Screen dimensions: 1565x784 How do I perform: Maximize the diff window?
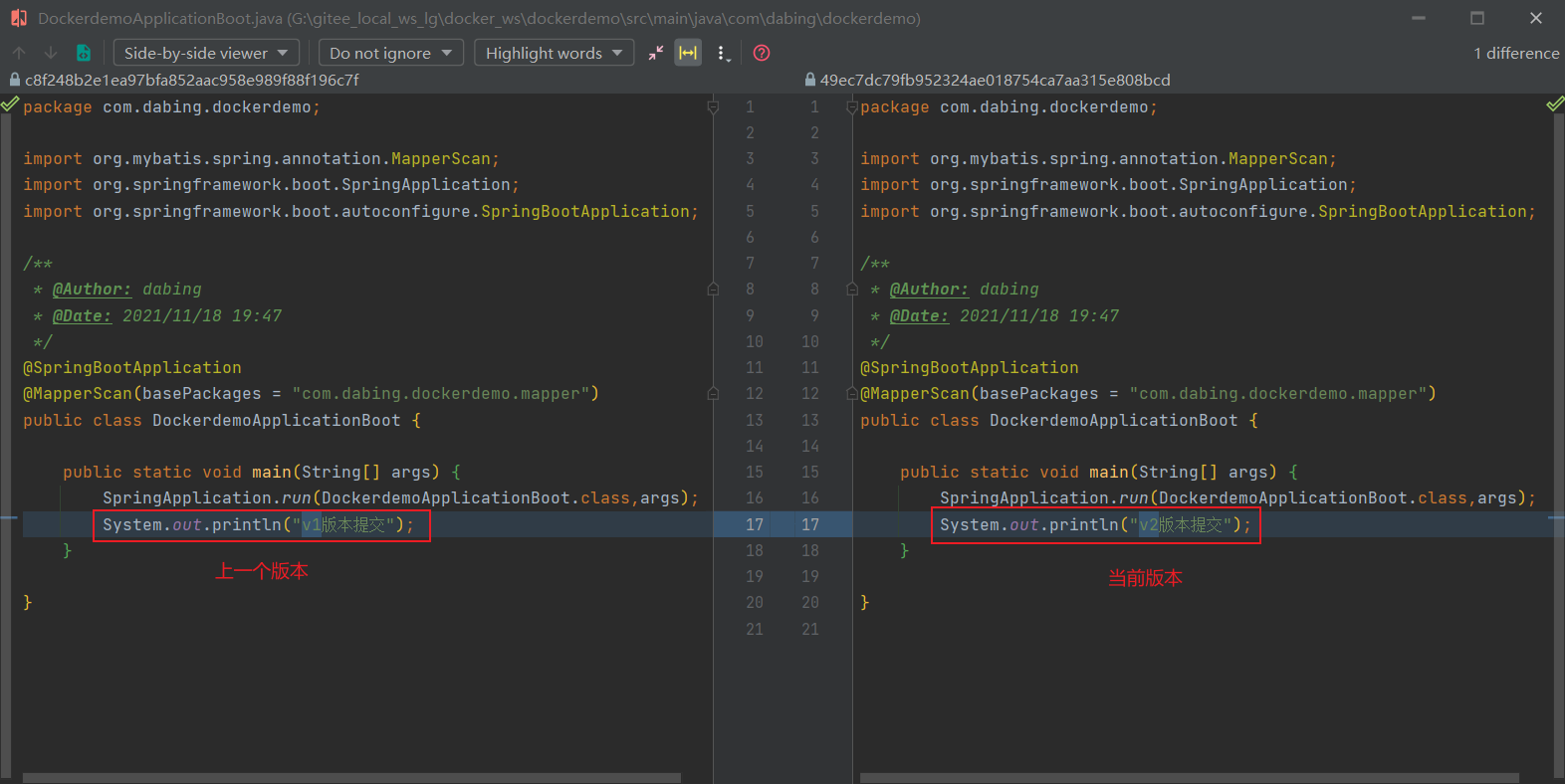tap(1477, 18)
